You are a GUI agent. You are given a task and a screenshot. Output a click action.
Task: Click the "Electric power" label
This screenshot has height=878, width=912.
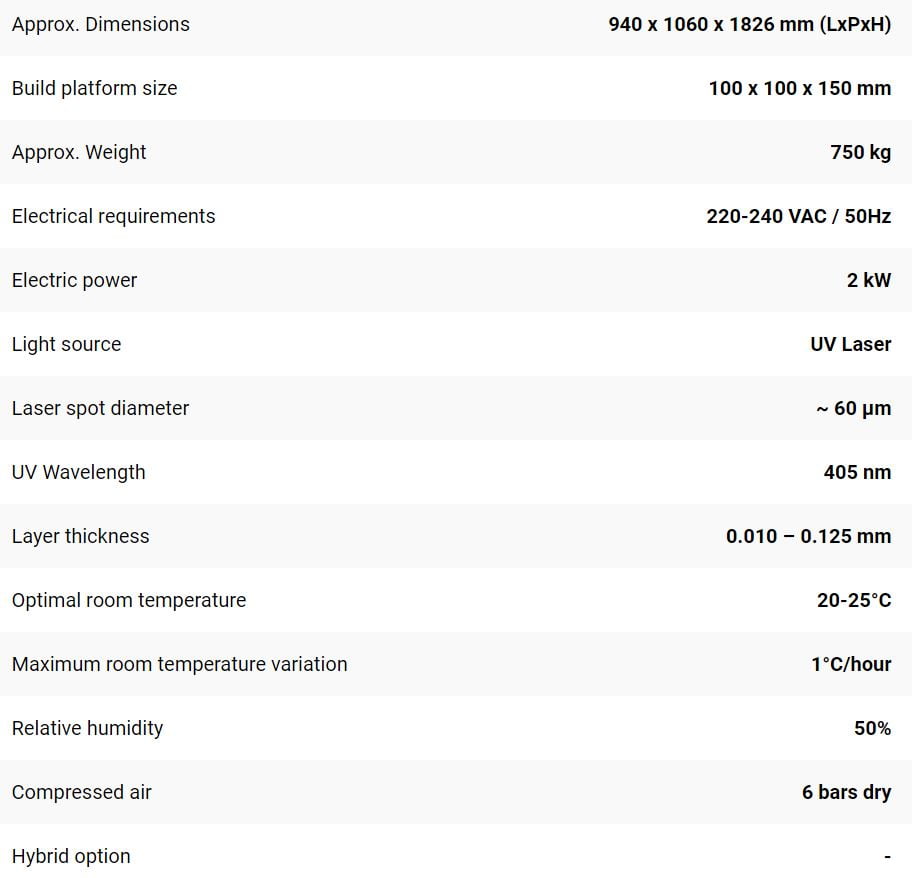pos(74,280)
